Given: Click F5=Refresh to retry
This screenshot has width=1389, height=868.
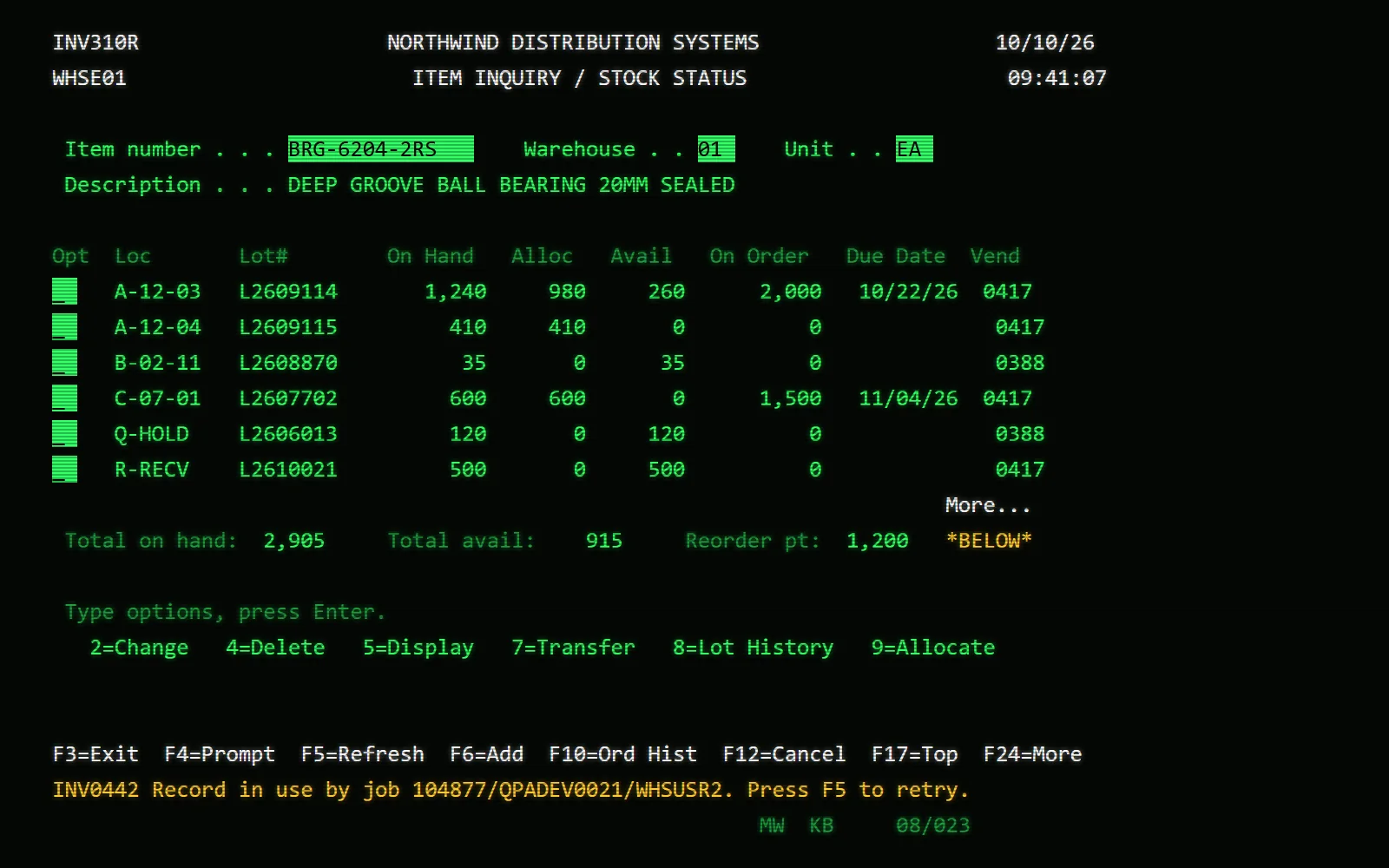Looking at the screenshot, I should (362, 754).
